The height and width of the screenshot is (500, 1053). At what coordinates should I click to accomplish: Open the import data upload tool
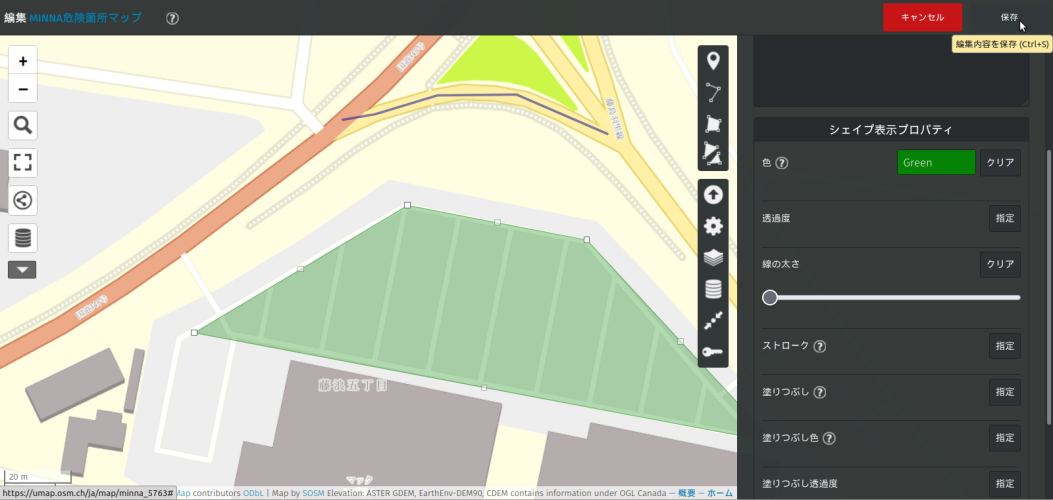(x=713, y=195)
